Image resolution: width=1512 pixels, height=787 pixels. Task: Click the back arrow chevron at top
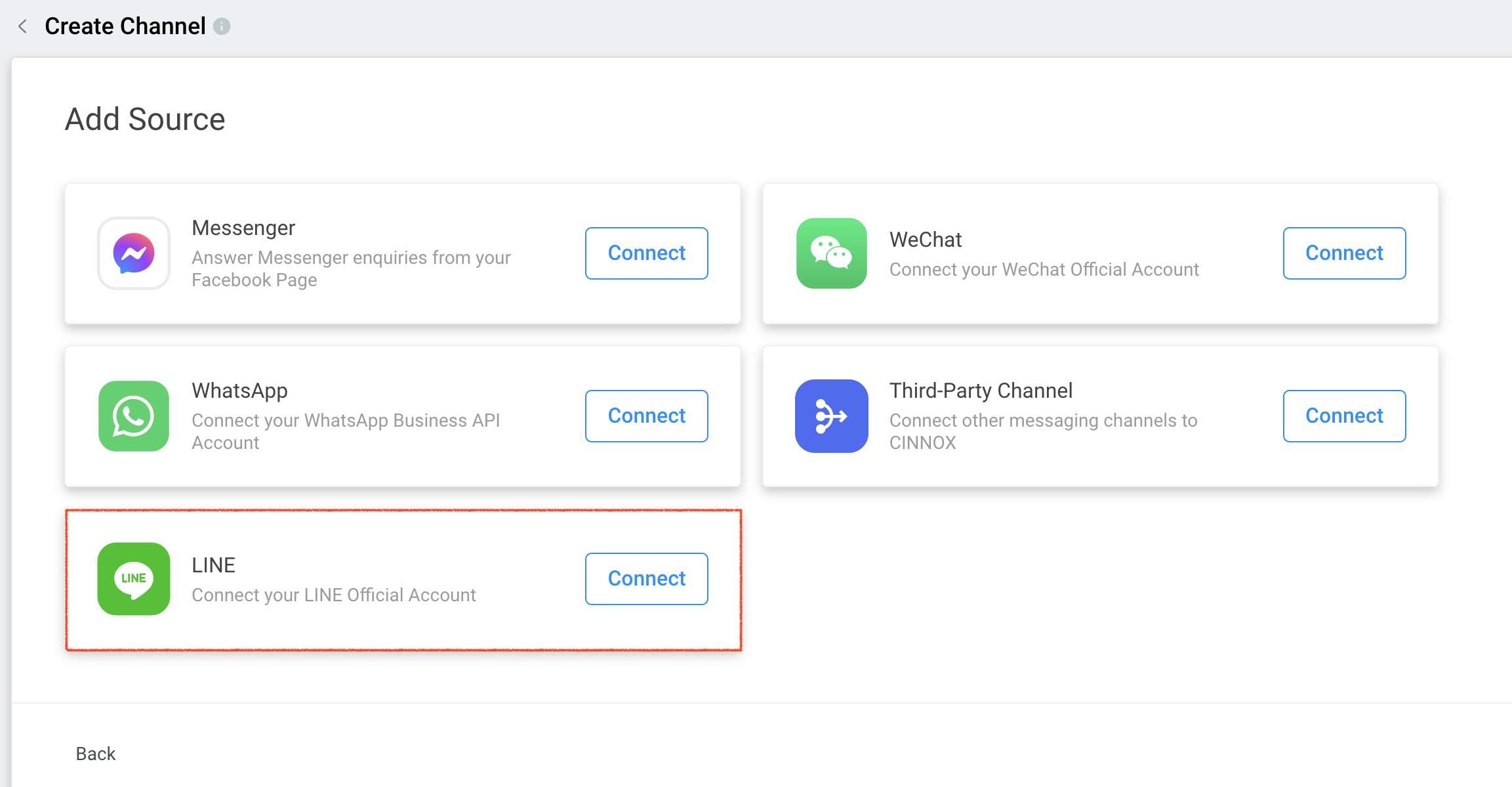point(23,26)
